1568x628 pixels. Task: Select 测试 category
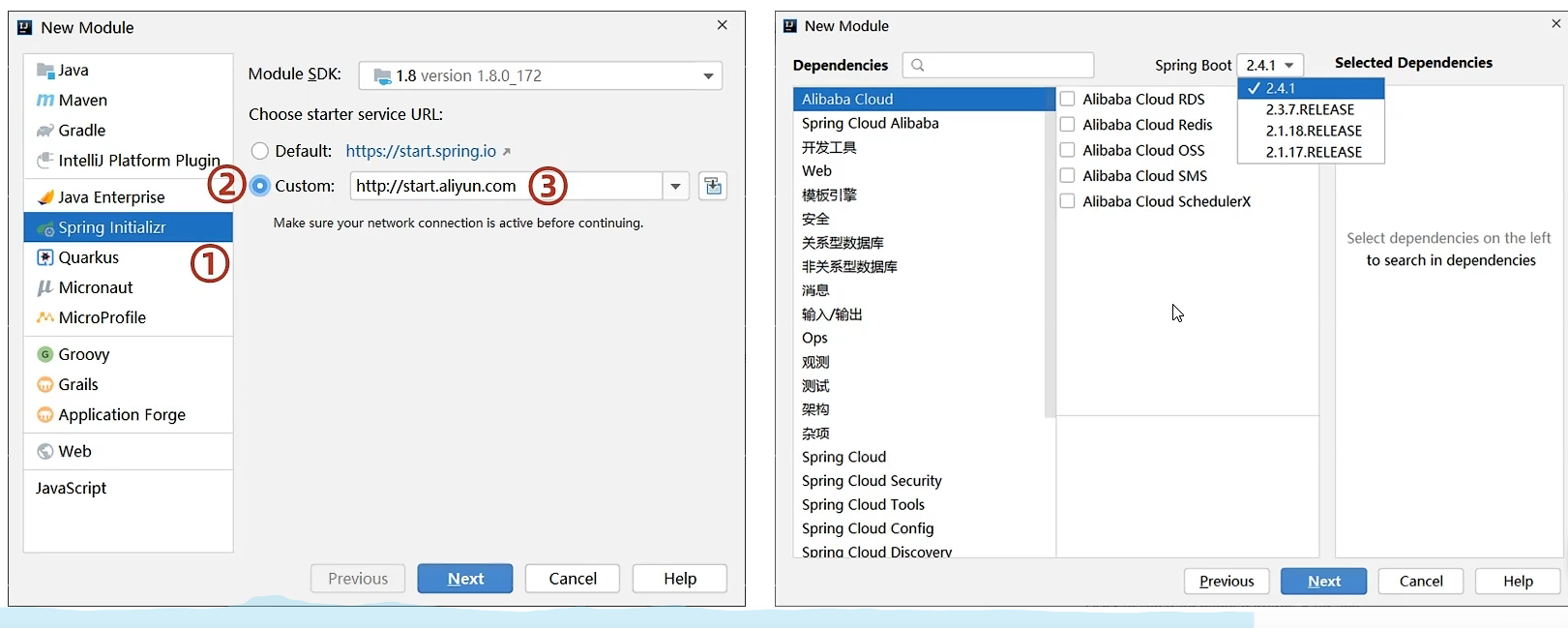[x=919, y=385]
